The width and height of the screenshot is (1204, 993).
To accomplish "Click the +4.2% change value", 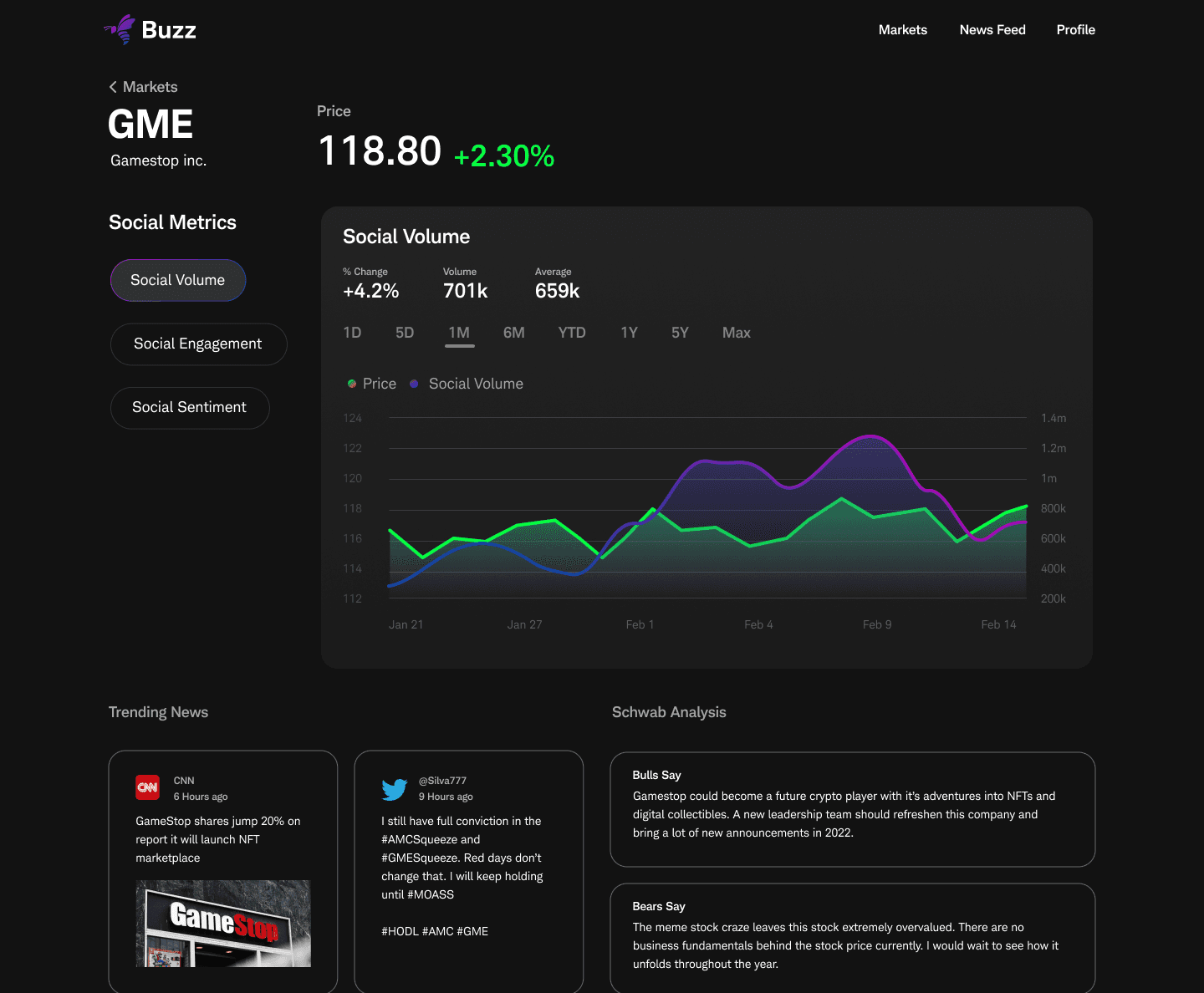I will tap(371, 291).
